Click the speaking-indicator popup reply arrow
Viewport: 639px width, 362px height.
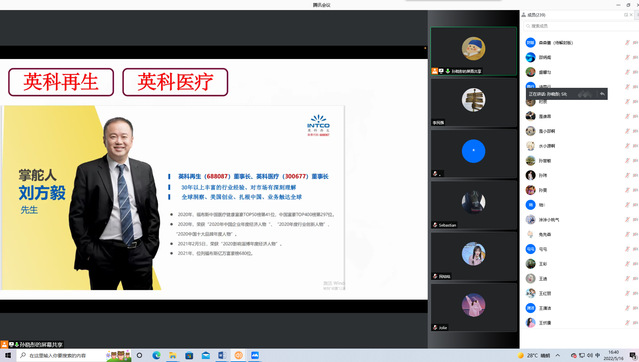point(602,94)
